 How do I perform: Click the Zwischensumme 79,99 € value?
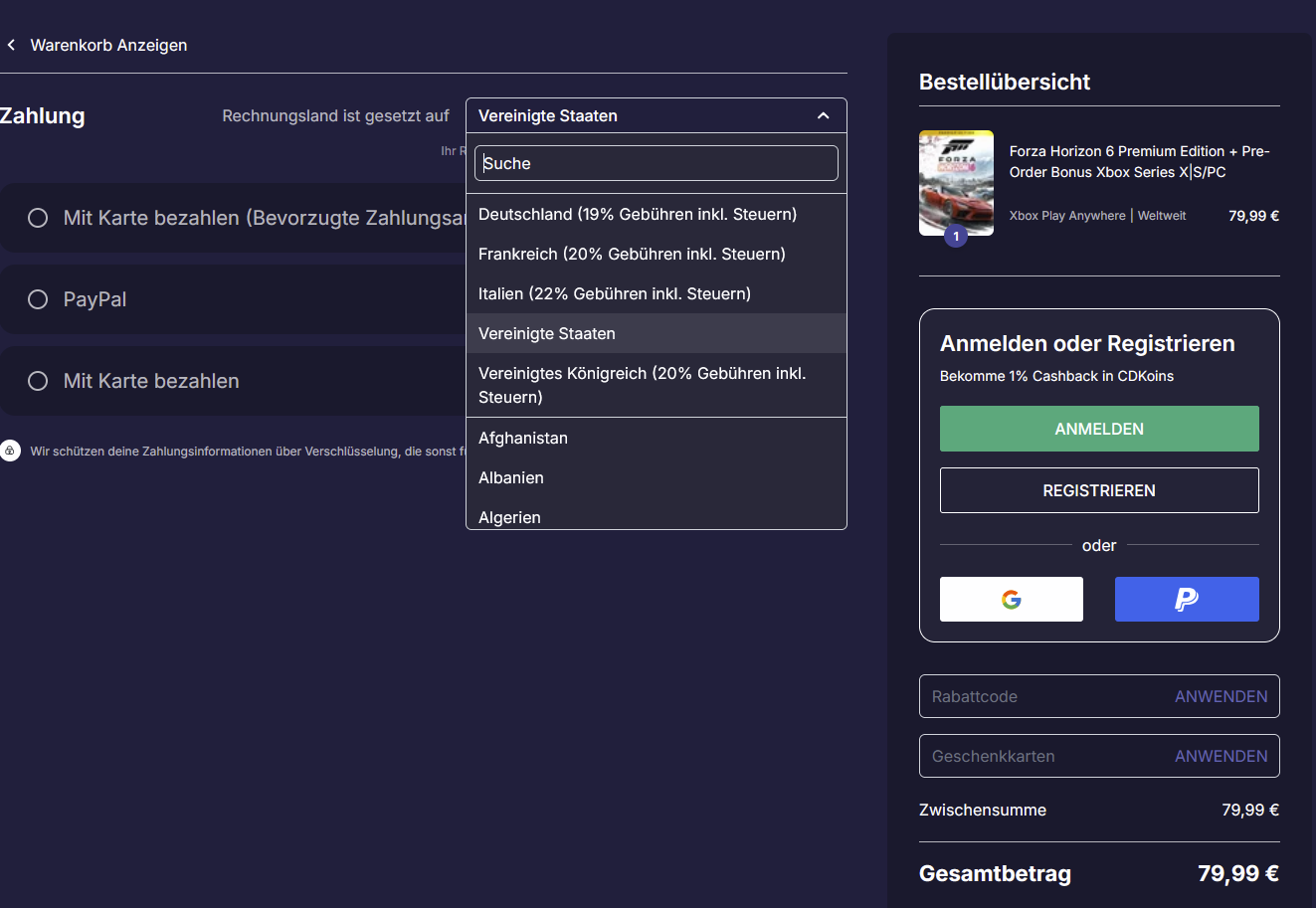1250,810
